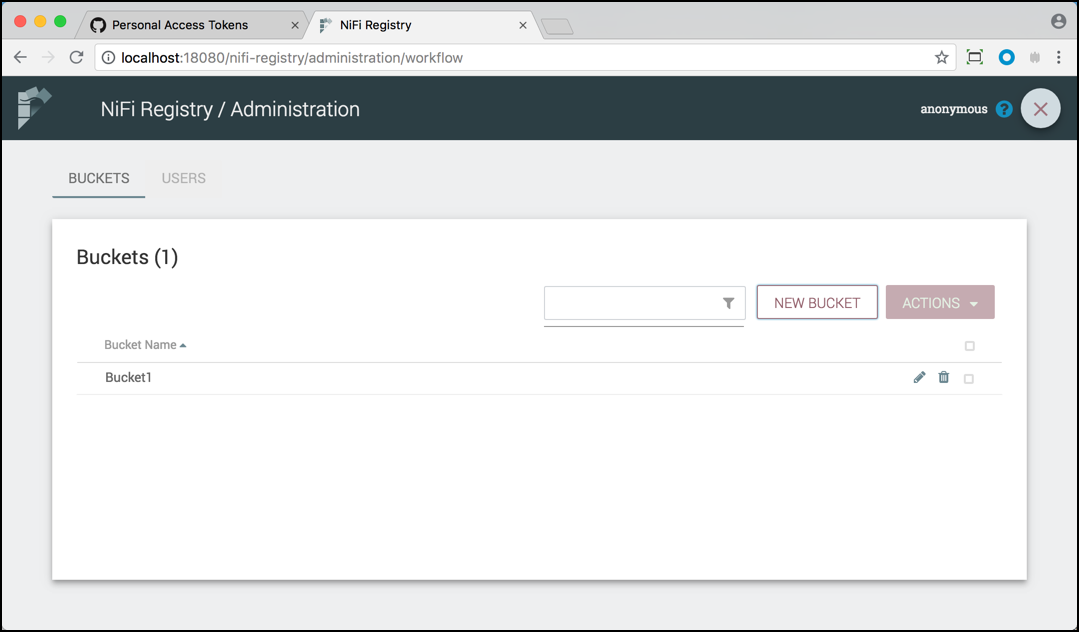The width and height of the screenshot is (1079, 632).
Task: Click inside the bucket filter input field
Action: (630, 303)
